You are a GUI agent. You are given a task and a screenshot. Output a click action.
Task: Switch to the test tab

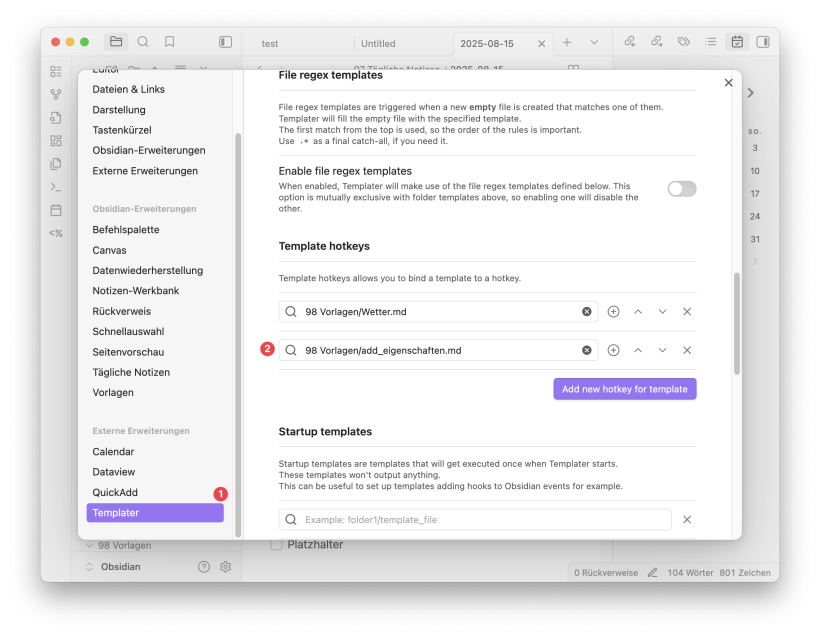pyautogui.click(x=270, y=44)
